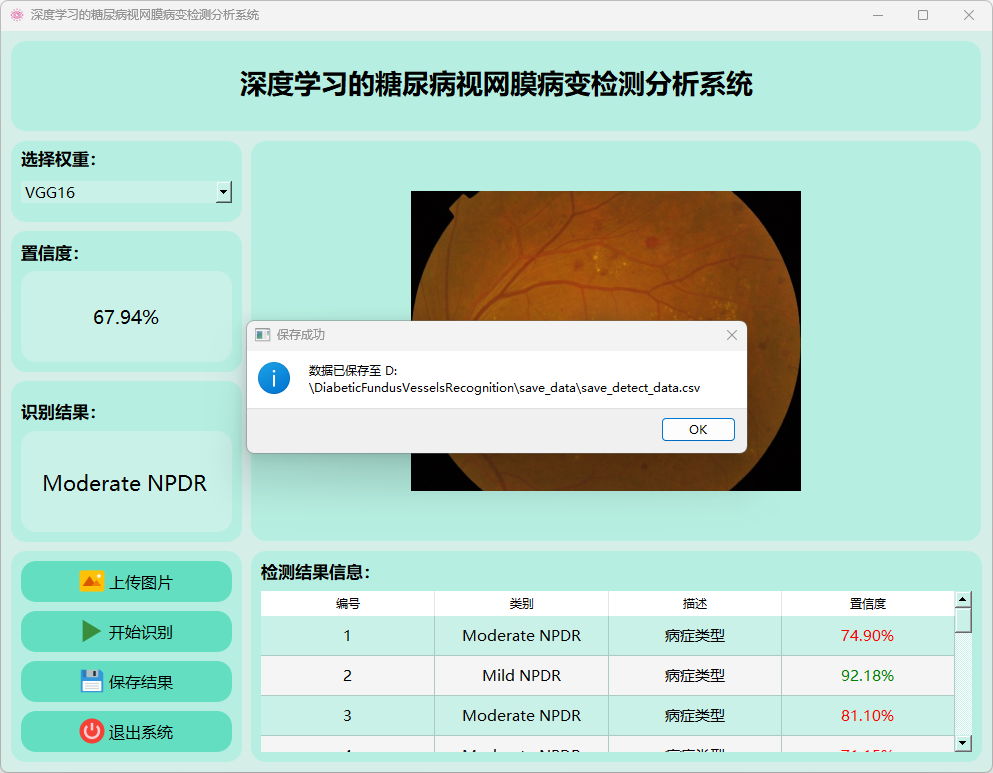Click the 置信度 column header
This screenshot has width=993, height=773.
867,604
